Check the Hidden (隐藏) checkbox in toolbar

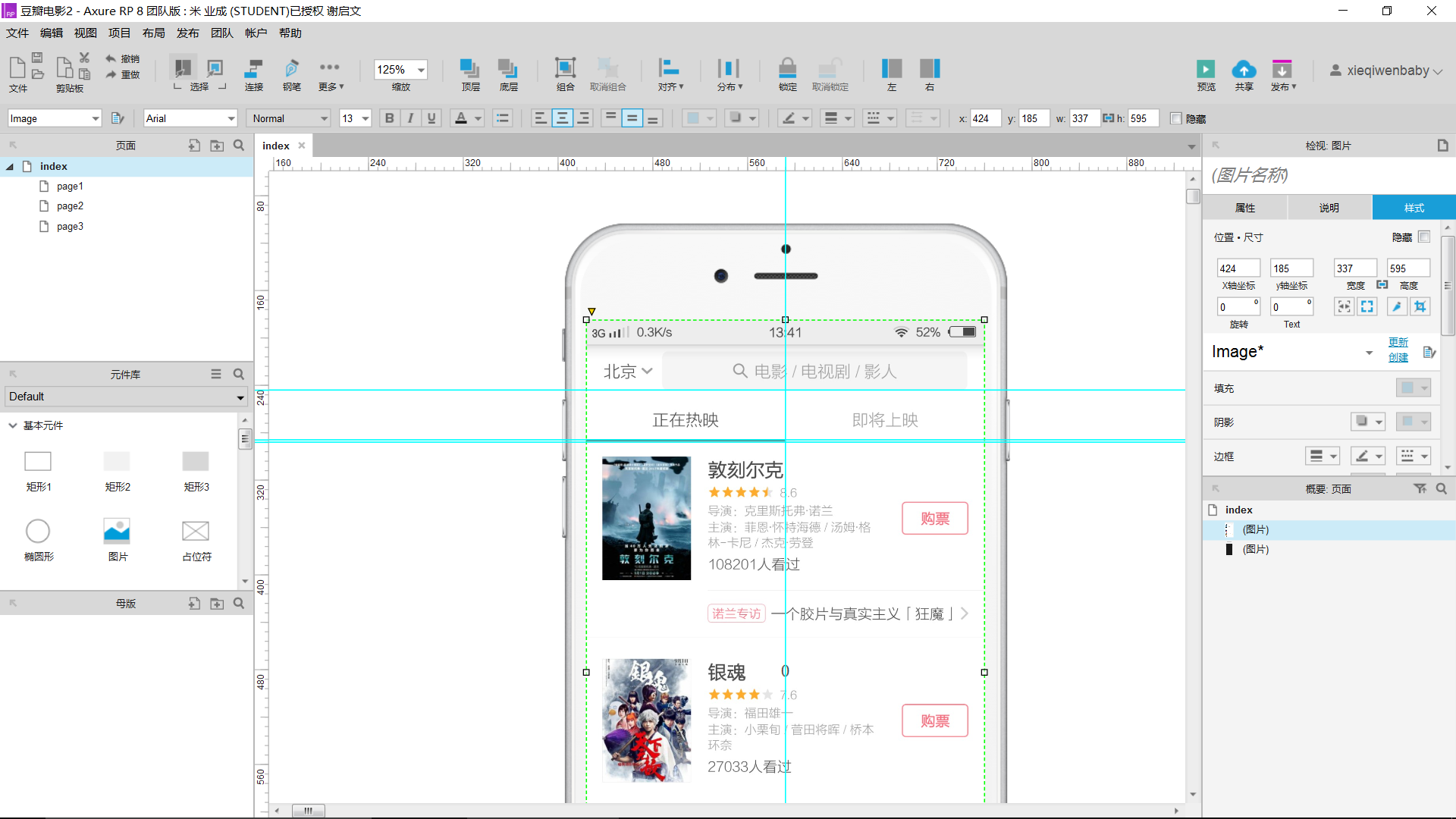1175,118
